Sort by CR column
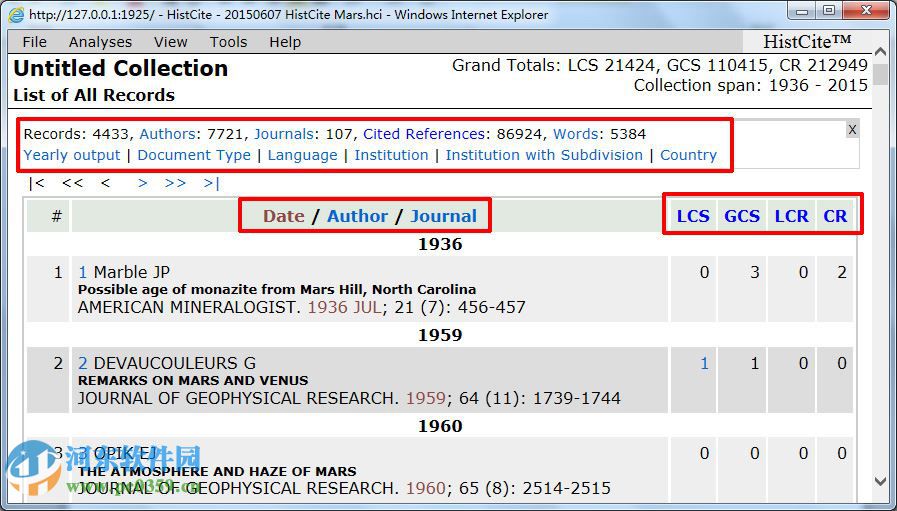Viewport: 897px width, 511px height. tap(835, 216)
